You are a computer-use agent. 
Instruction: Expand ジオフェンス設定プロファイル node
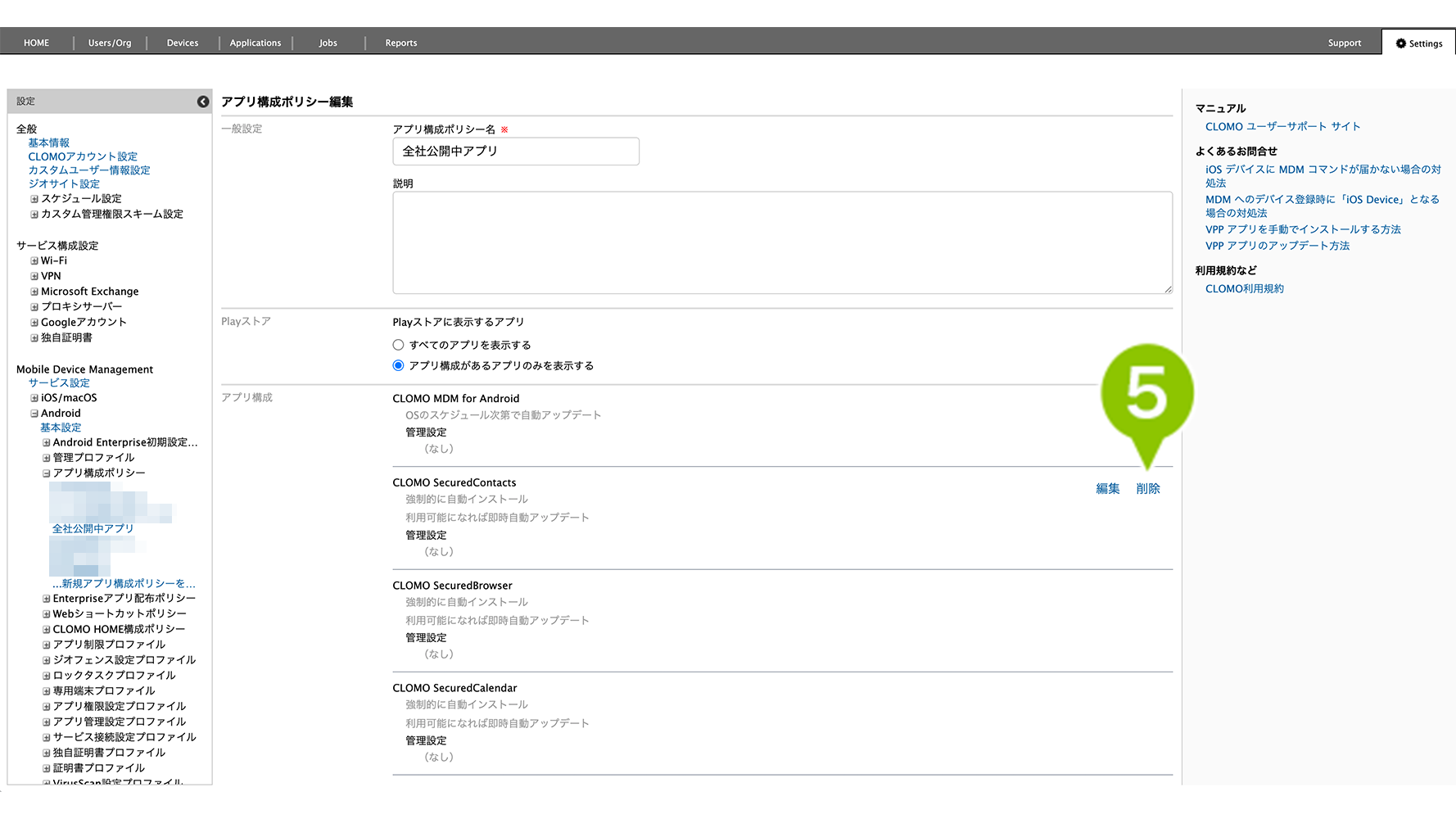tap(47, 660)
